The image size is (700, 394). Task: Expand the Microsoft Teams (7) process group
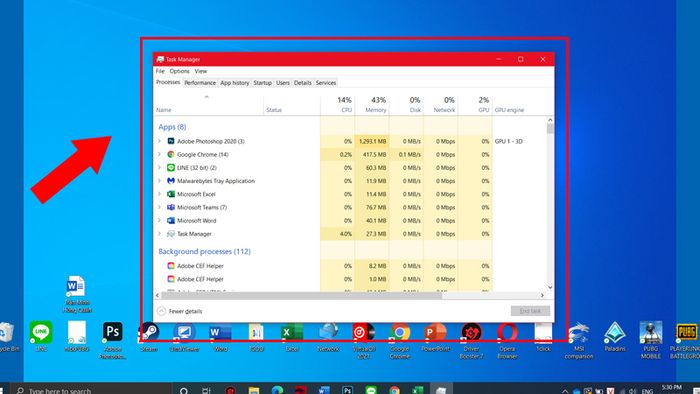(159, 207)
